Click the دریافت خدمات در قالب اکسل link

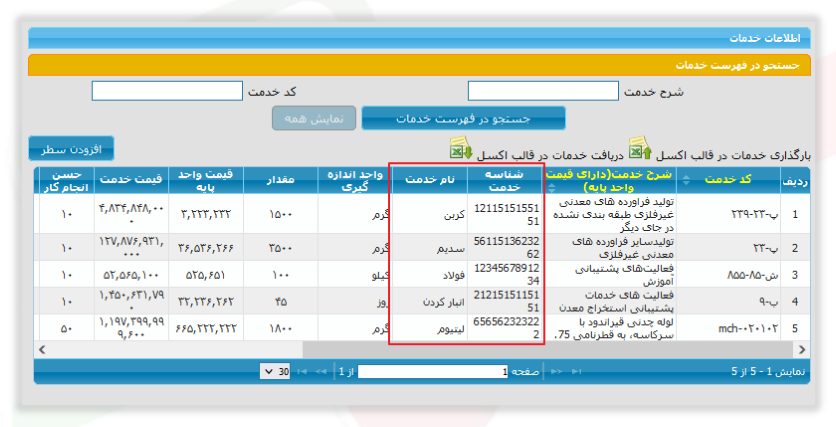click(x=550, y=155)
